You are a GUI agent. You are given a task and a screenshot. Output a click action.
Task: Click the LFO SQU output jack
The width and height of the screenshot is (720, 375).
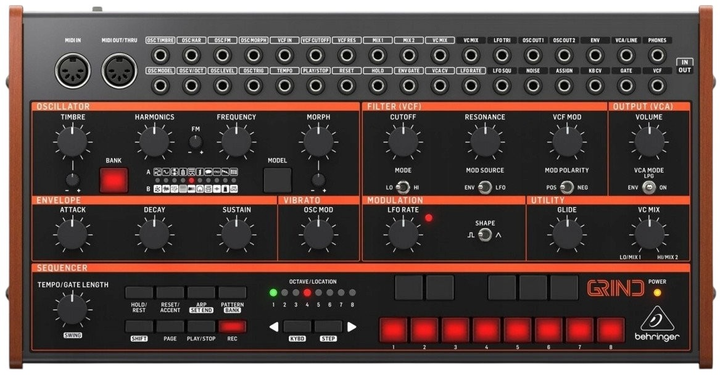tap(502, 86)
